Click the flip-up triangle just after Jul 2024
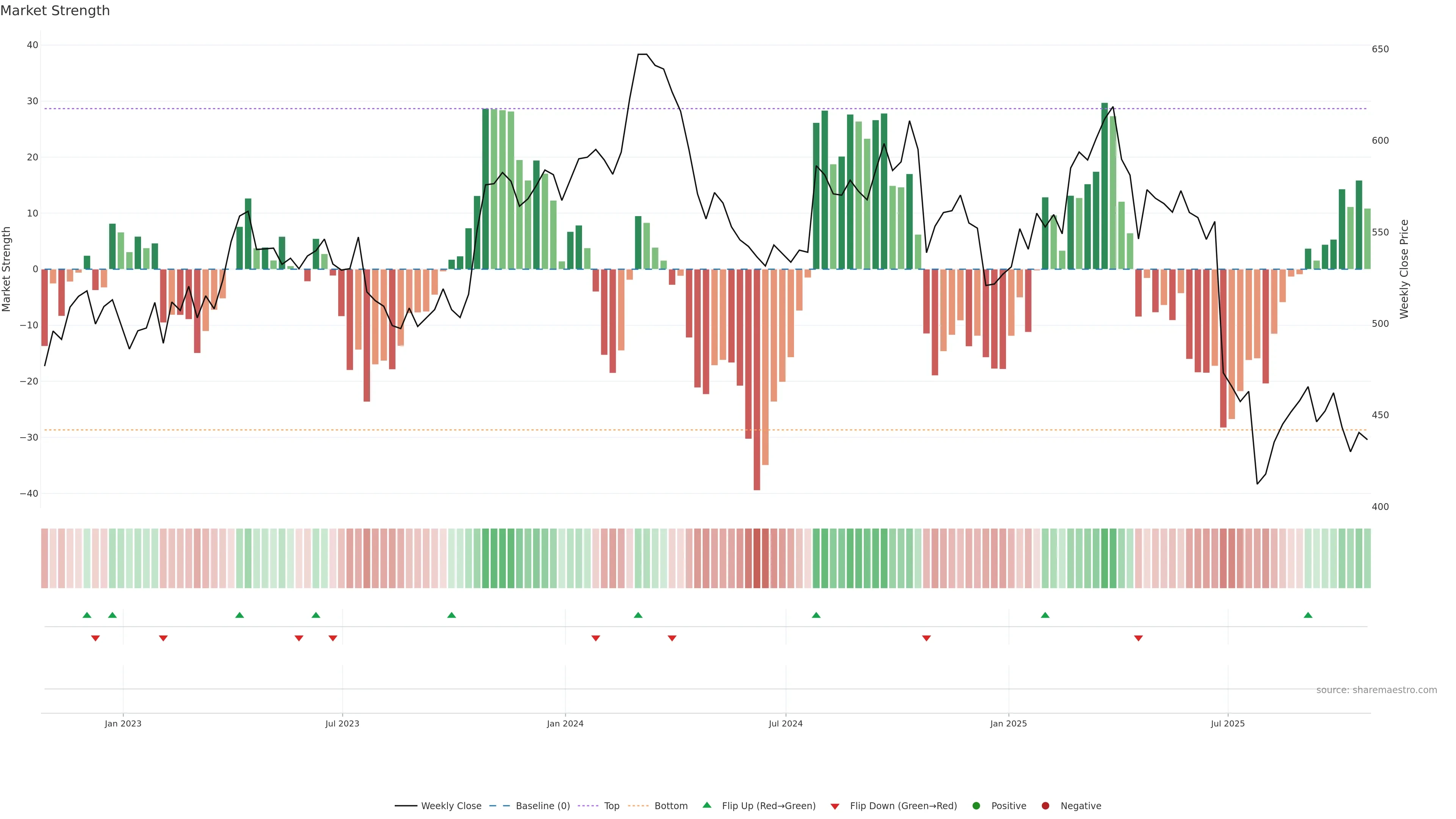 click(816, 615)
